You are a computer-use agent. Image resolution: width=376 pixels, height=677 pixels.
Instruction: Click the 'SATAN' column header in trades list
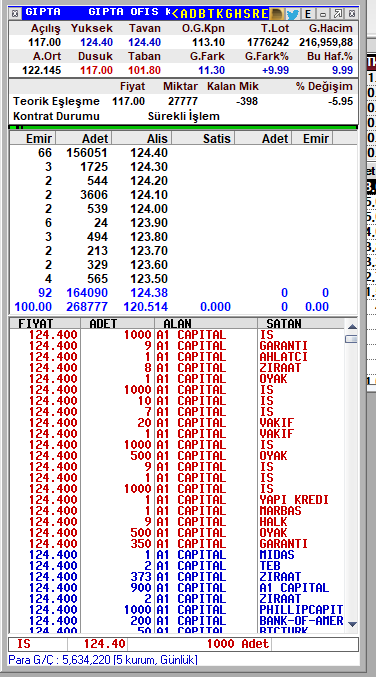(301, 323)
